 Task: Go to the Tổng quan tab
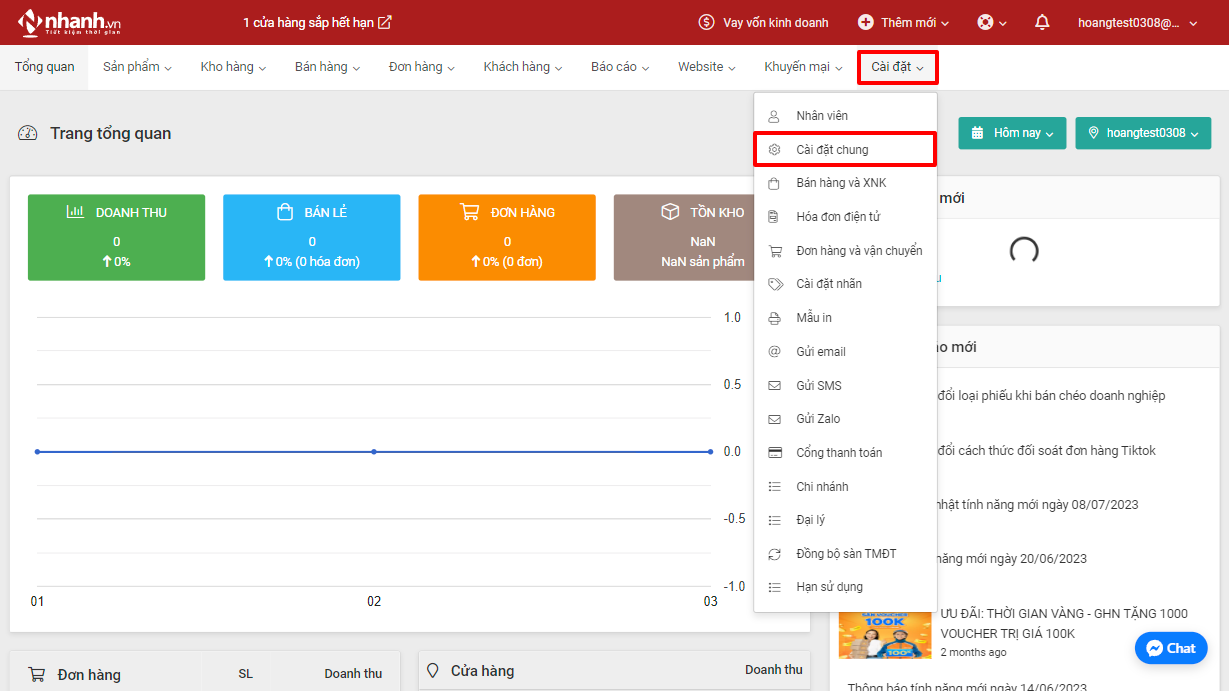(44, 67)
